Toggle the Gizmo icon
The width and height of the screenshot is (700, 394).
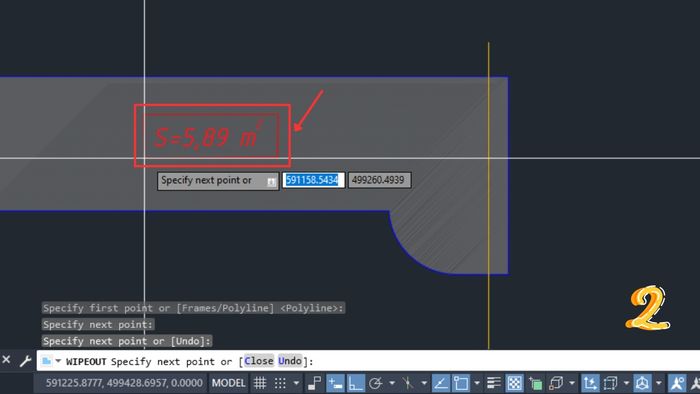pyautogui.click(x=642, y=383)
